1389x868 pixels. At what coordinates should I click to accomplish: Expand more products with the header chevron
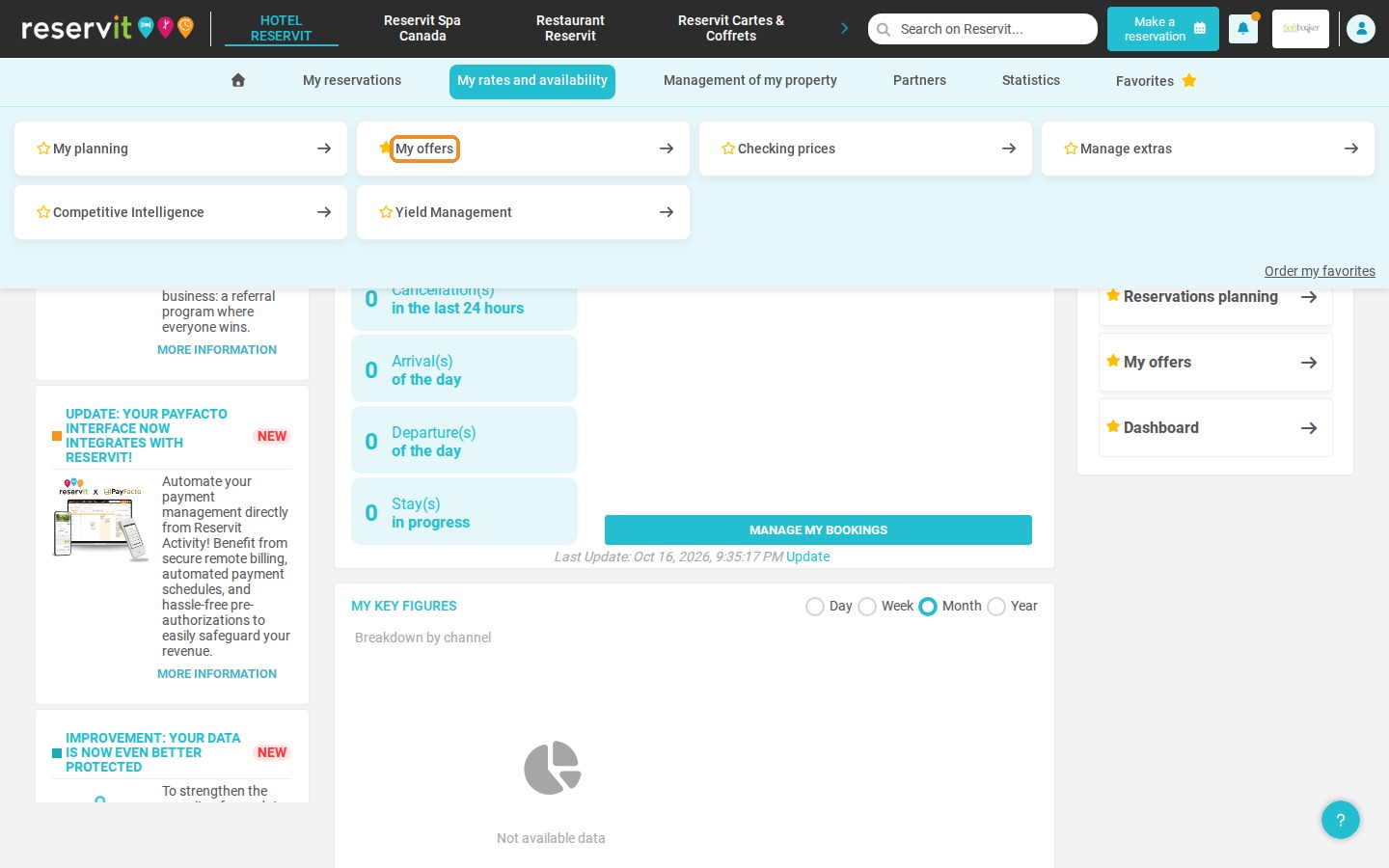coord(844,28)
